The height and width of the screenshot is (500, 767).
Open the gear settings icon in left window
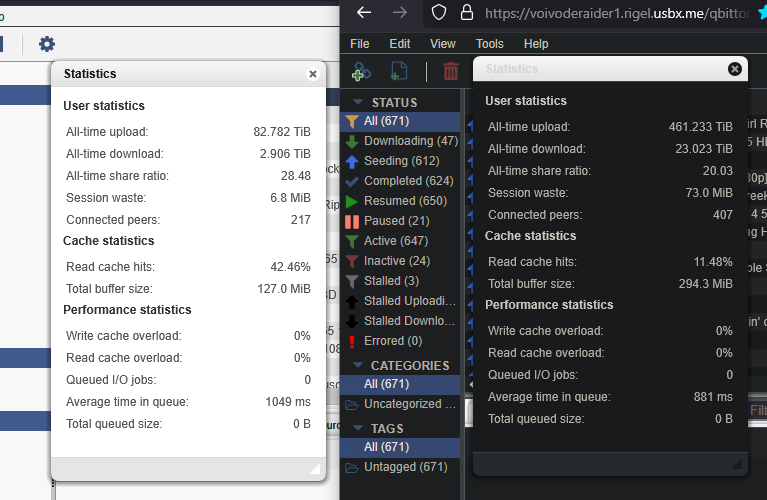point(47,44)
